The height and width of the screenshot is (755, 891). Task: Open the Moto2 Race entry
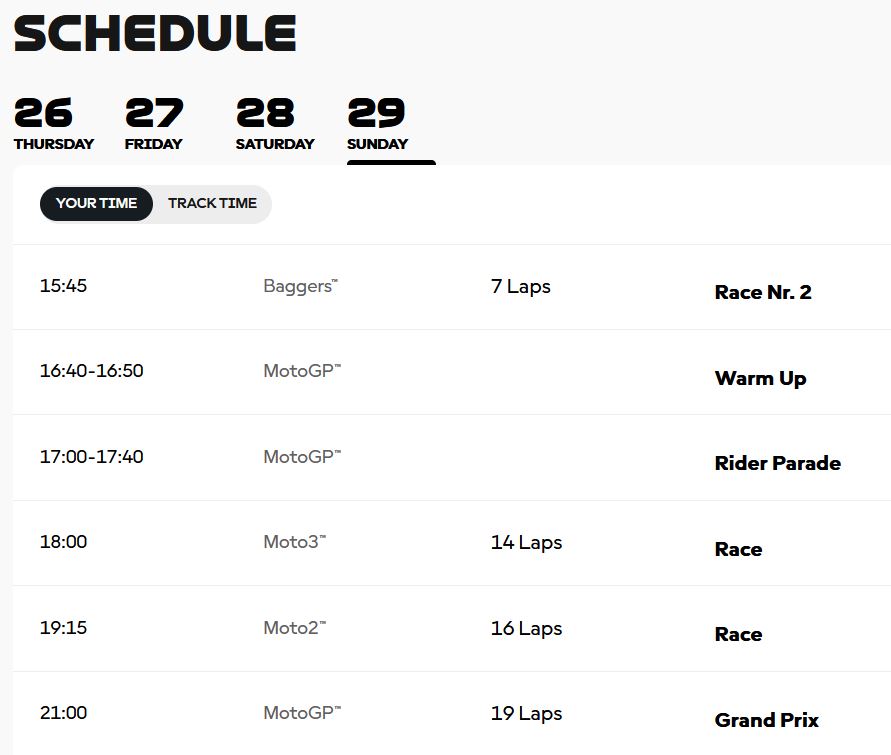click(x=452, y=629)
